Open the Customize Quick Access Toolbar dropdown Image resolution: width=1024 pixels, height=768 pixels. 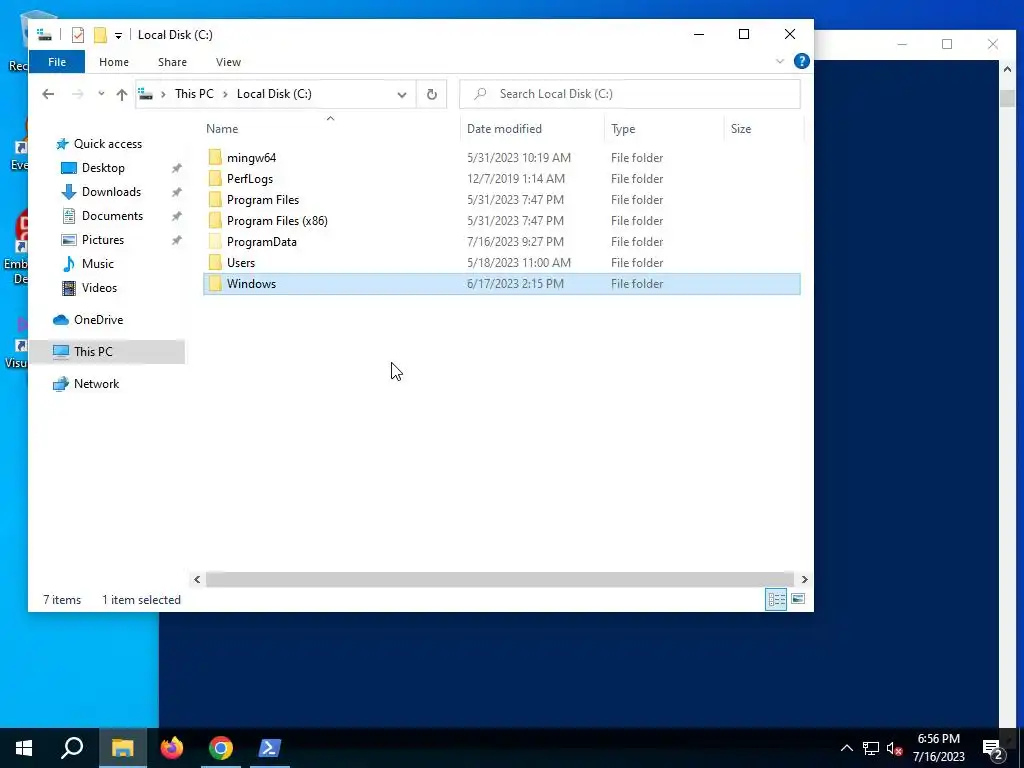[x=118, y=35]
